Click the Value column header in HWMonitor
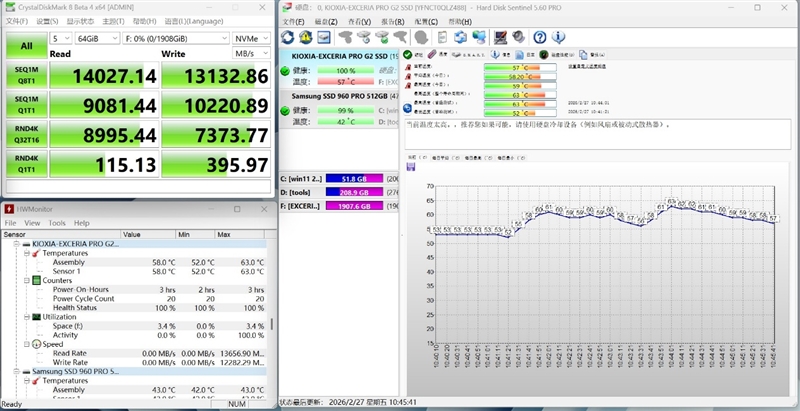 pos(148,234)
